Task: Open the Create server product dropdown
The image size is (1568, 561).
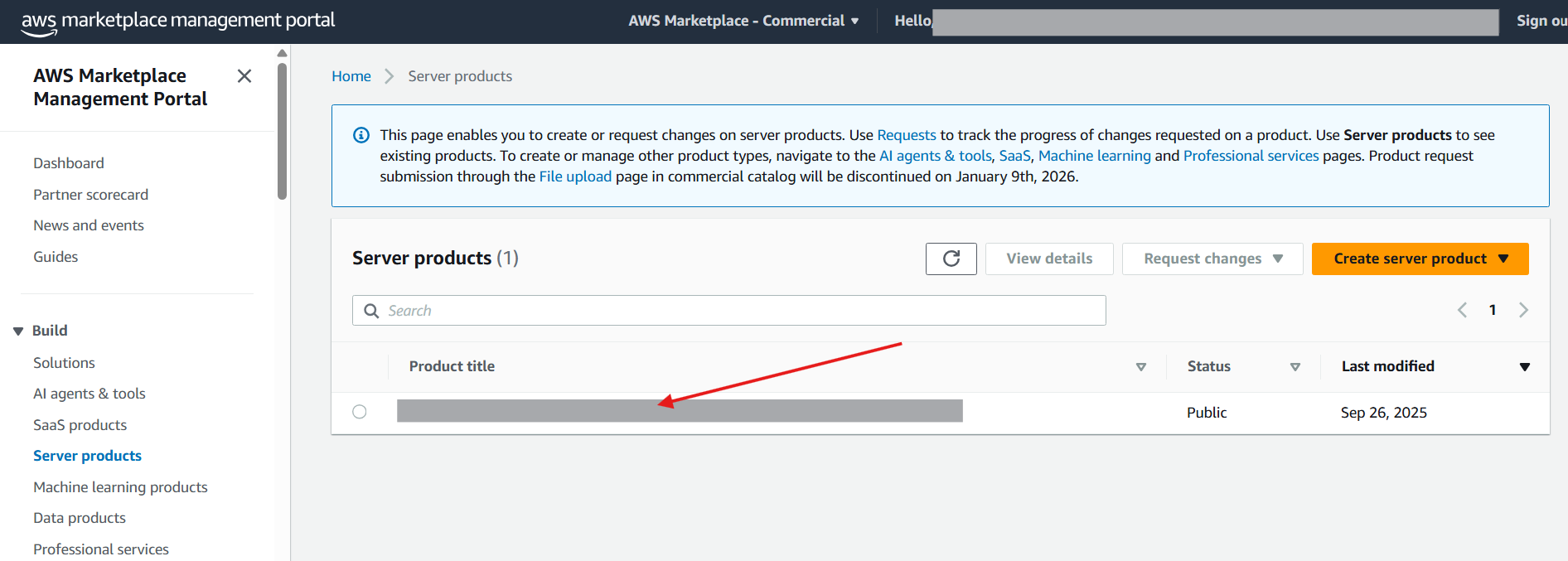Action: [x=1420, y=259]
